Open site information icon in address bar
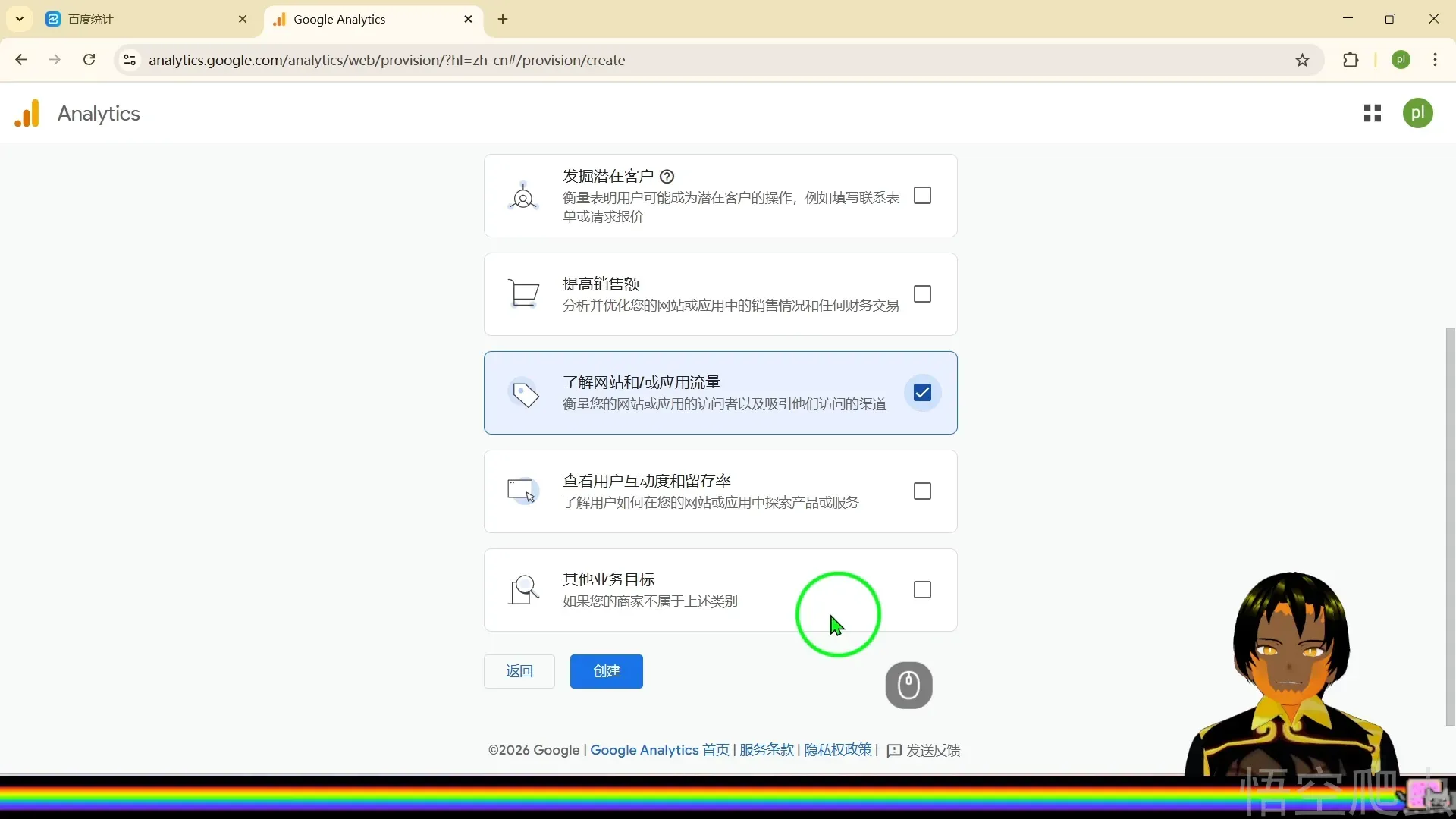The image size is (1456, 819). [130, 60]
